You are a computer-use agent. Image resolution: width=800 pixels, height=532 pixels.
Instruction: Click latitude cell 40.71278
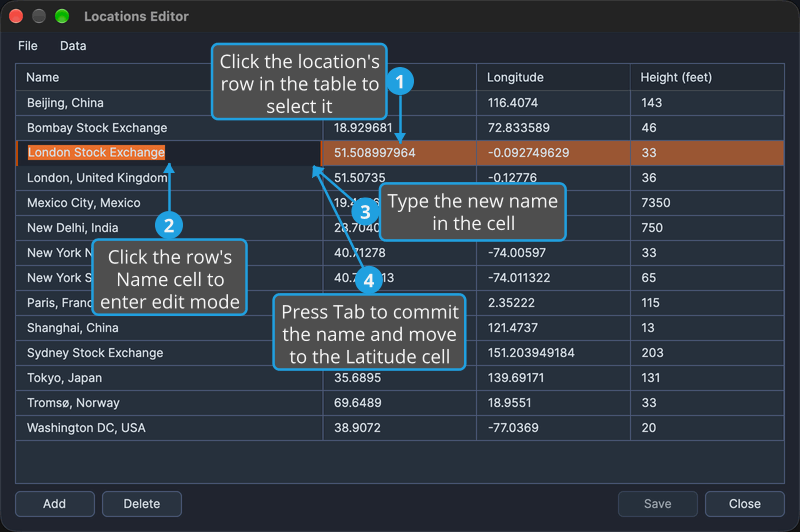400,253
